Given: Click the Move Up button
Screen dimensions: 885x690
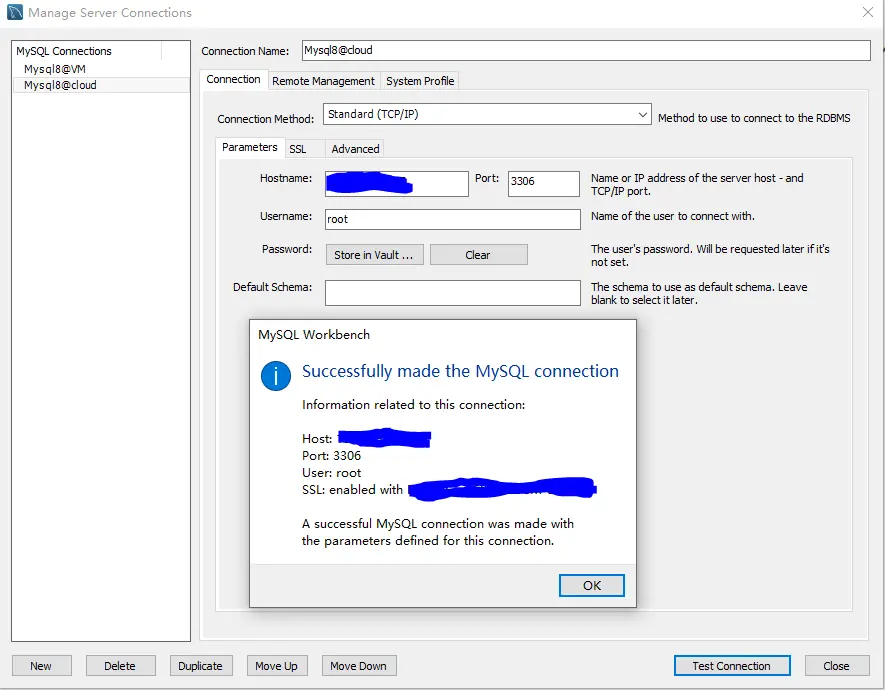Looking at the screenshot, I should pos(277,666).
